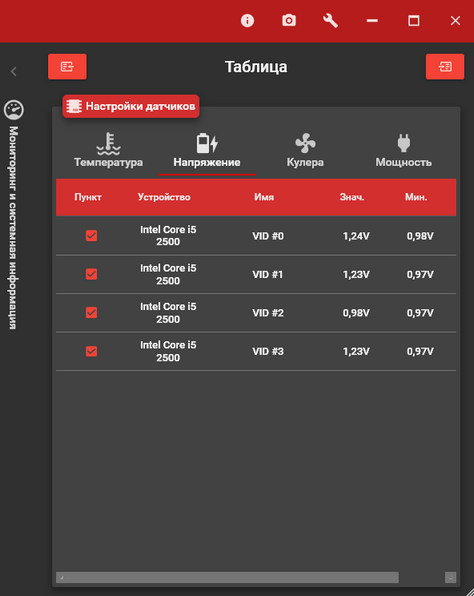Click the Знач. column header

pyautogui.click(x=352, y=197)
